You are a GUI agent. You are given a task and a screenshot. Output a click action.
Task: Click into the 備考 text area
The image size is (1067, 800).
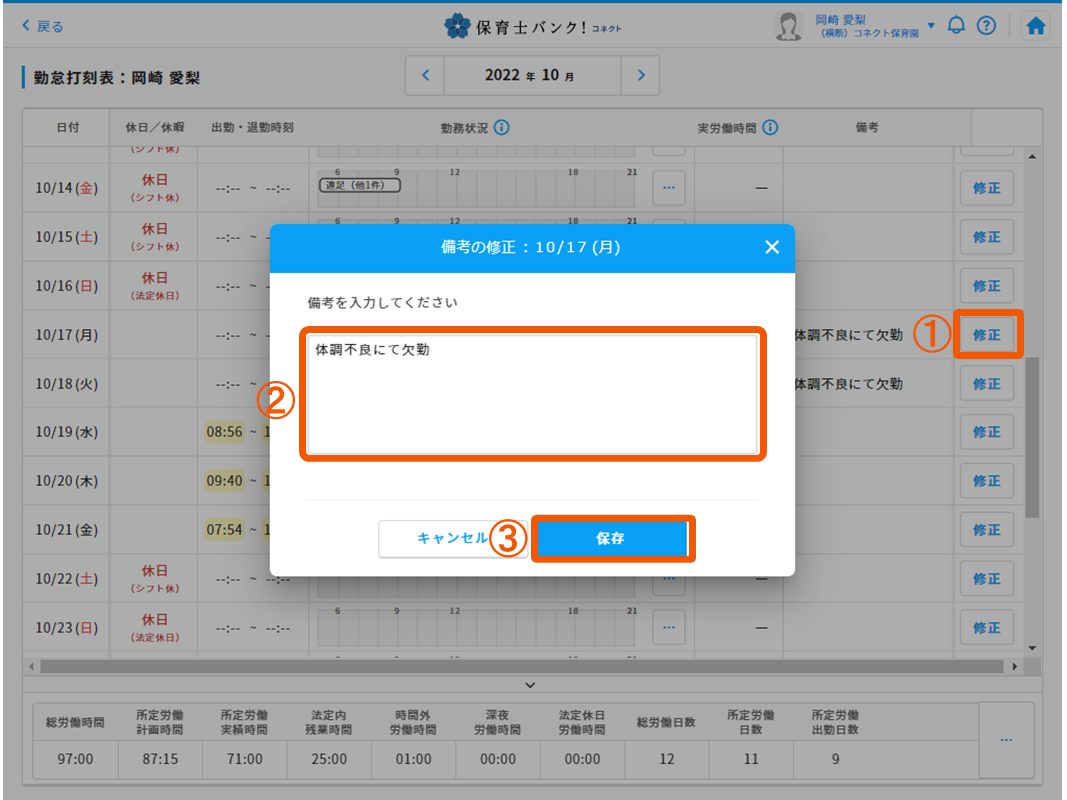click(532, 395)
